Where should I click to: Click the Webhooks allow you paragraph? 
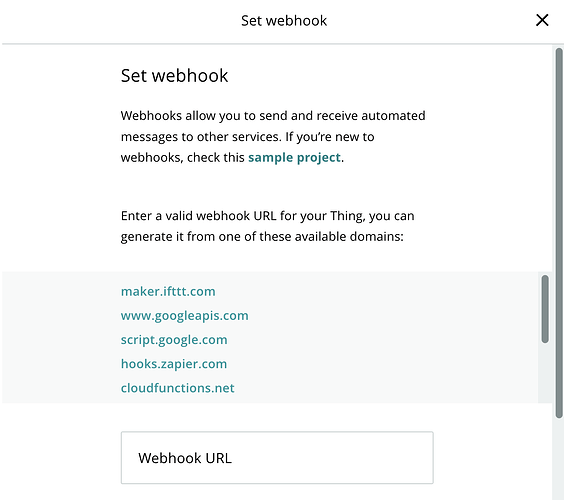273,137
